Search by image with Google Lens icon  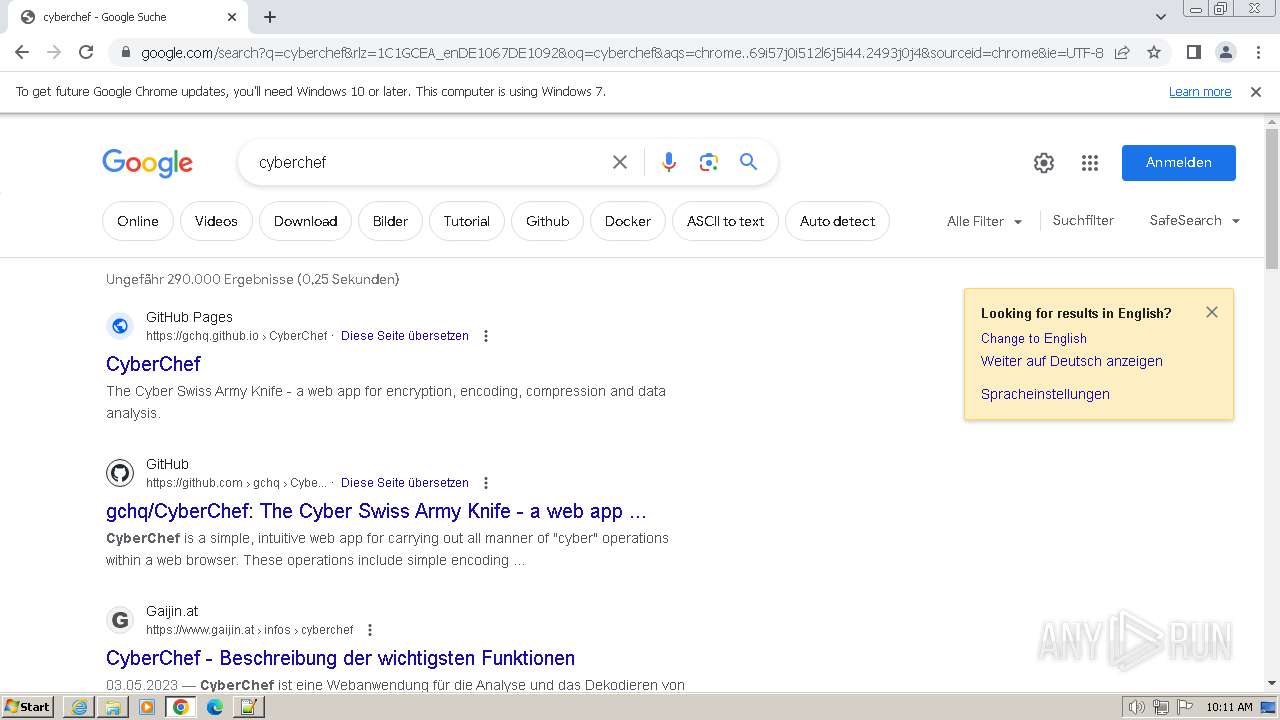tap(709, 162)
